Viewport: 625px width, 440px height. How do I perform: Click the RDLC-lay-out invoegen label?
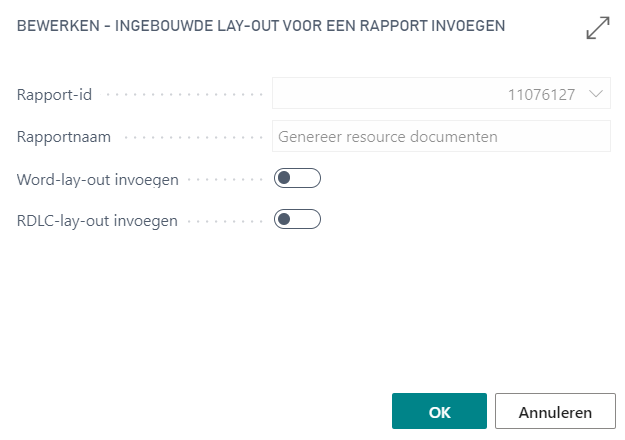pos(97,220)
